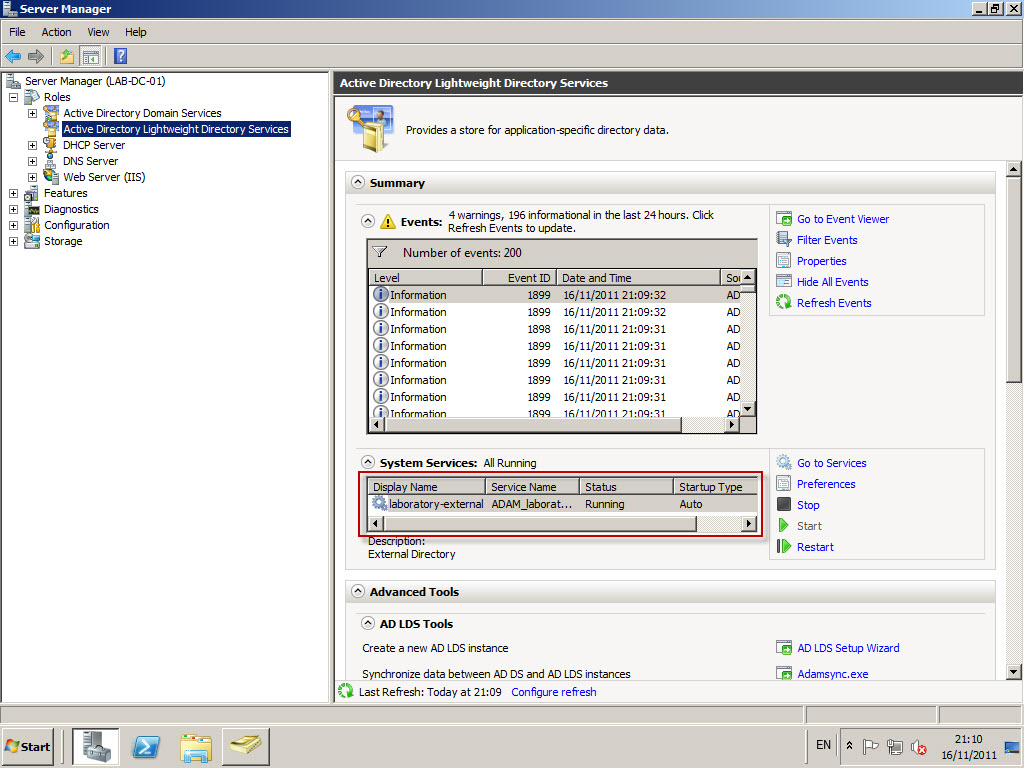Click the Configure refresh link

point(553,692)
